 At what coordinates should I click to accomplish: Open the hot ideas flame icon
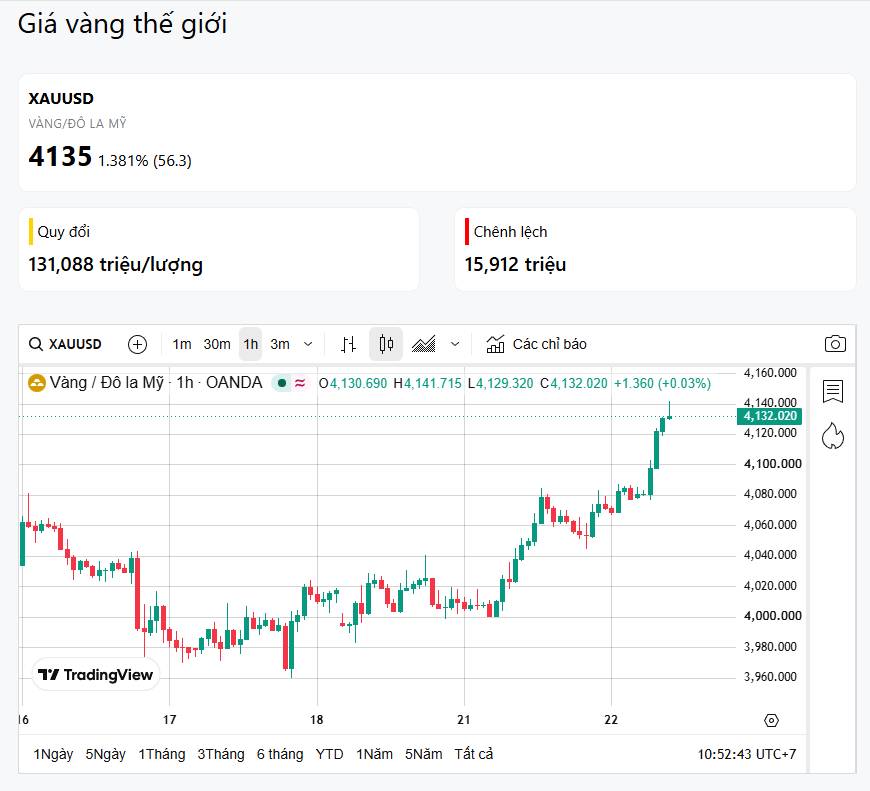click(833, 435)
